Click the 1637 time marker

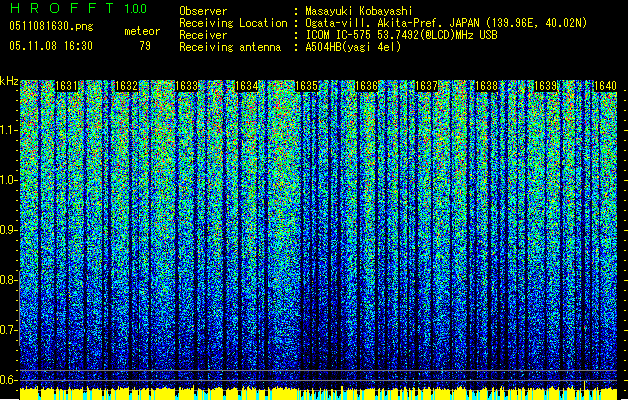tap(426, 86)
